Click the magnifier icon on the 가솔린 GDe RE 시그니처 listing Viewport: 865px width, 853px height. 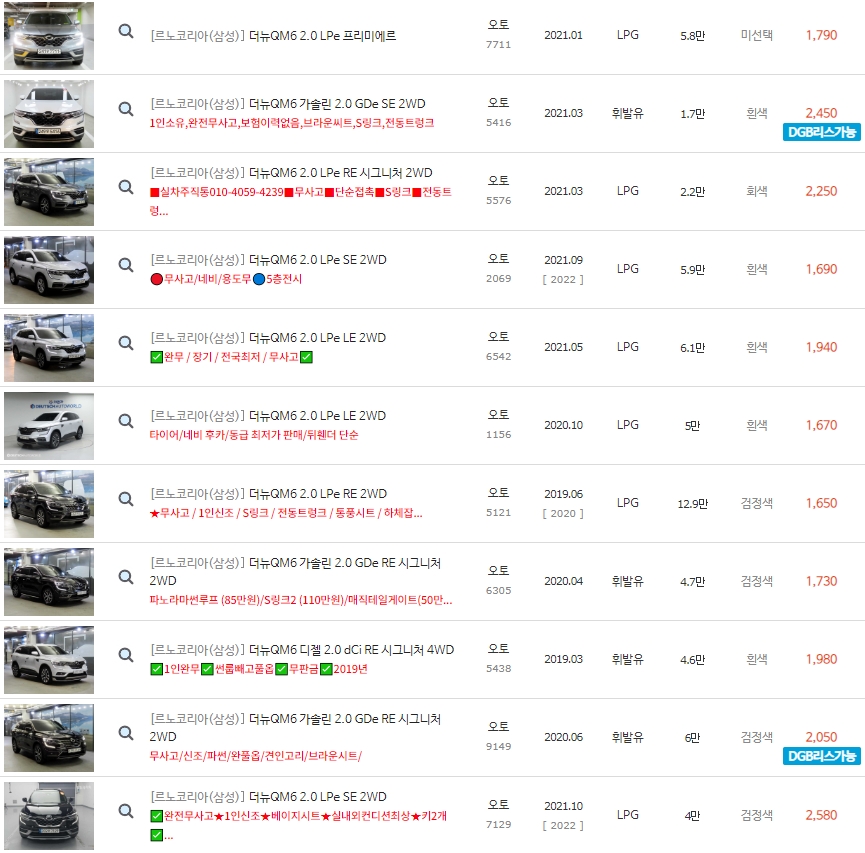click(125, 575)
